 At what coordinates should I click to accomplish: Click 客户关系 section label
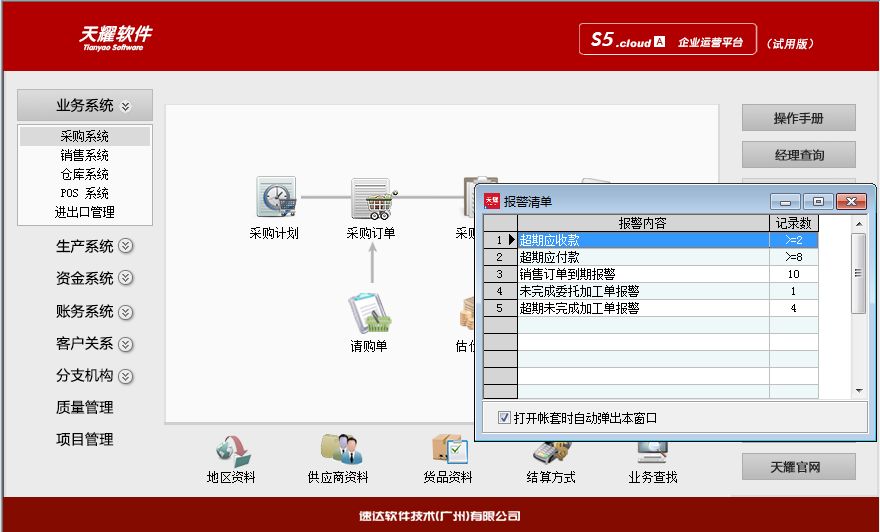pos(85,344)
